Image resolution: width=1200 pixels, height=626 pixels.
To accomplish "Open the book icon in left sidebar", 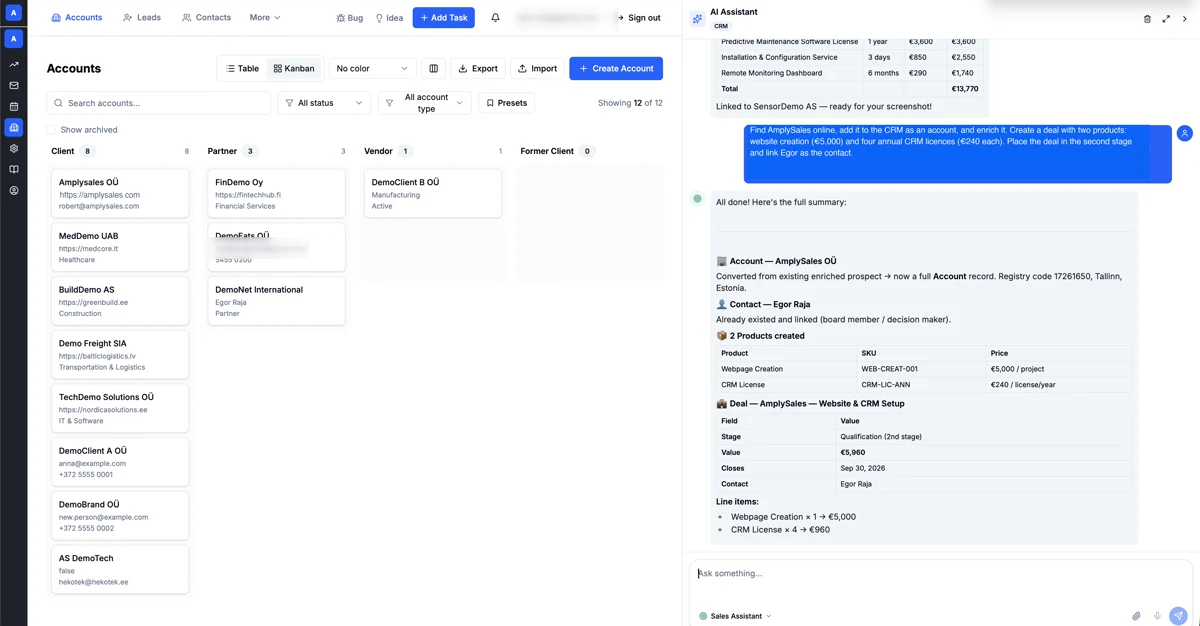I will click(14, 169).
